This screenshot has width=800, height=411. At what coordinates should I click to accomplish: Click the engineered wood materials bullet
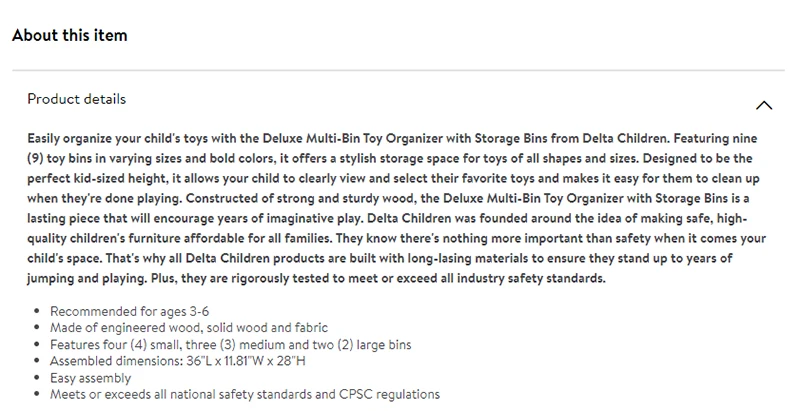187,328
